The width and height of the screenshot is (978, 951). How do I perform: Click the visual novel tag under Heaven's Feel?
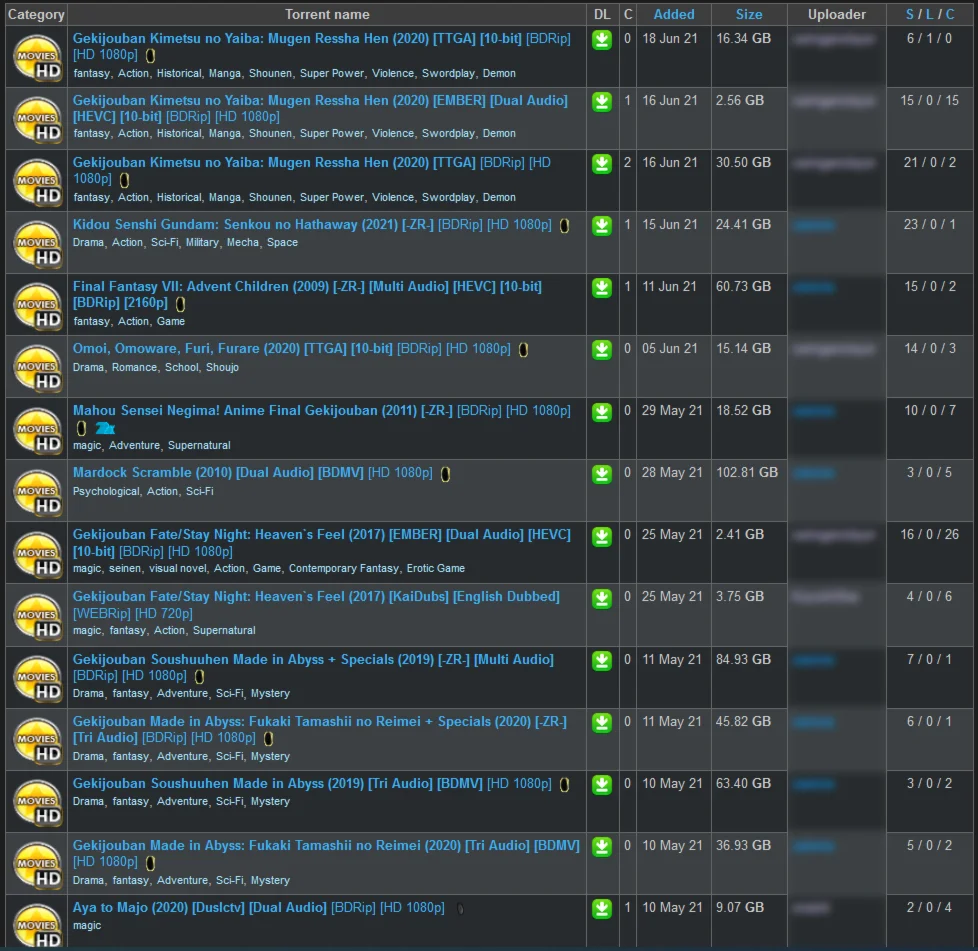(x=177, y=569)
